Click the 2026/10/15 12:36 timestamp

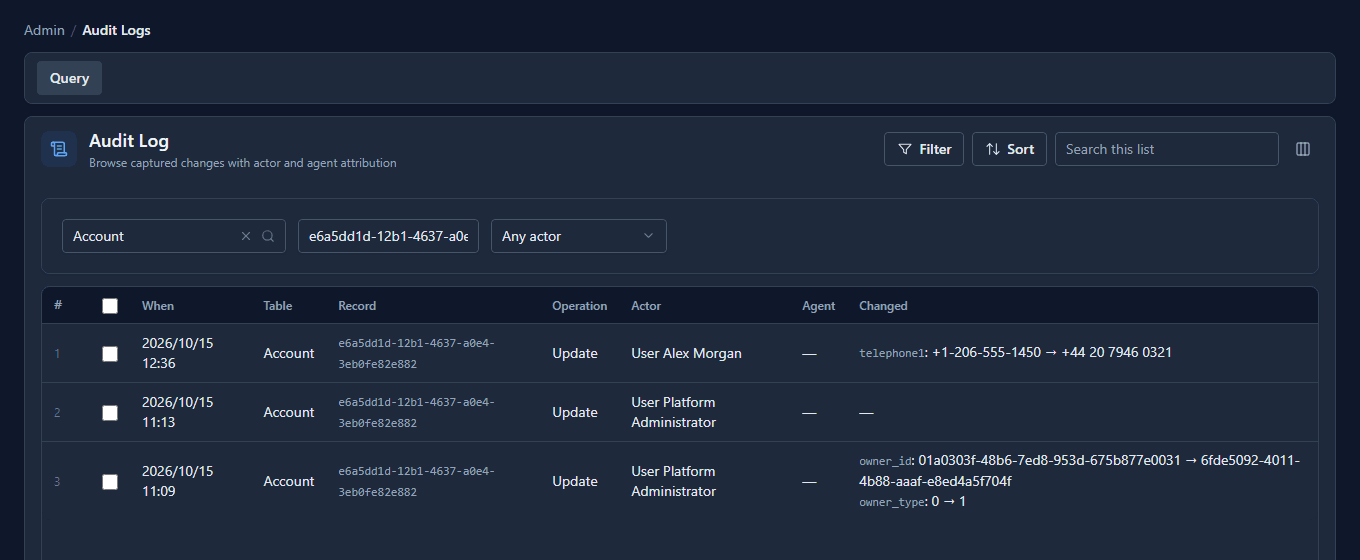178,353
